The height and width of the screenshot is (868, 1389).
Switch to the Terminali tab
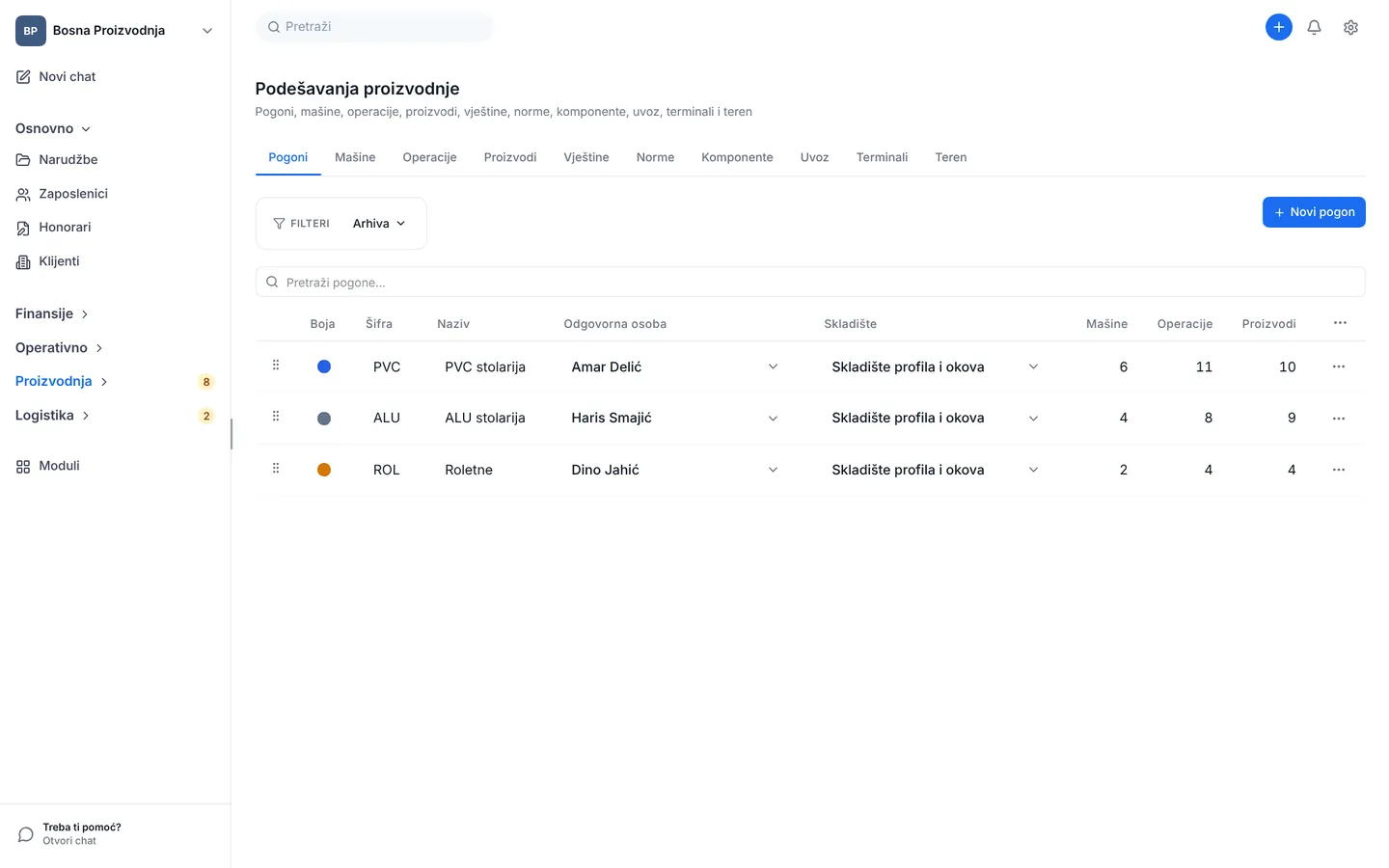(882, 157)
